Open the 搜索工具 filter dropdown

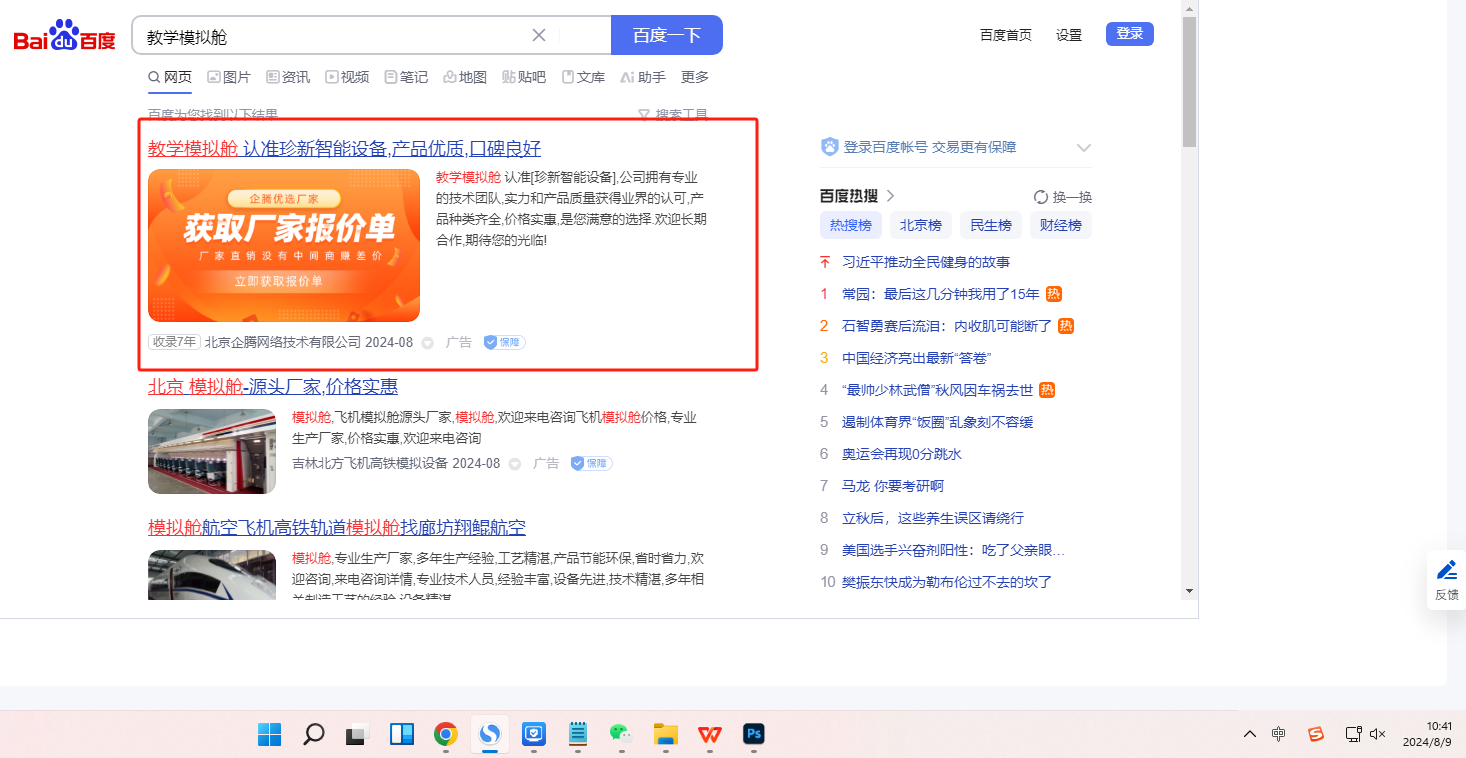tap(673, 115)
